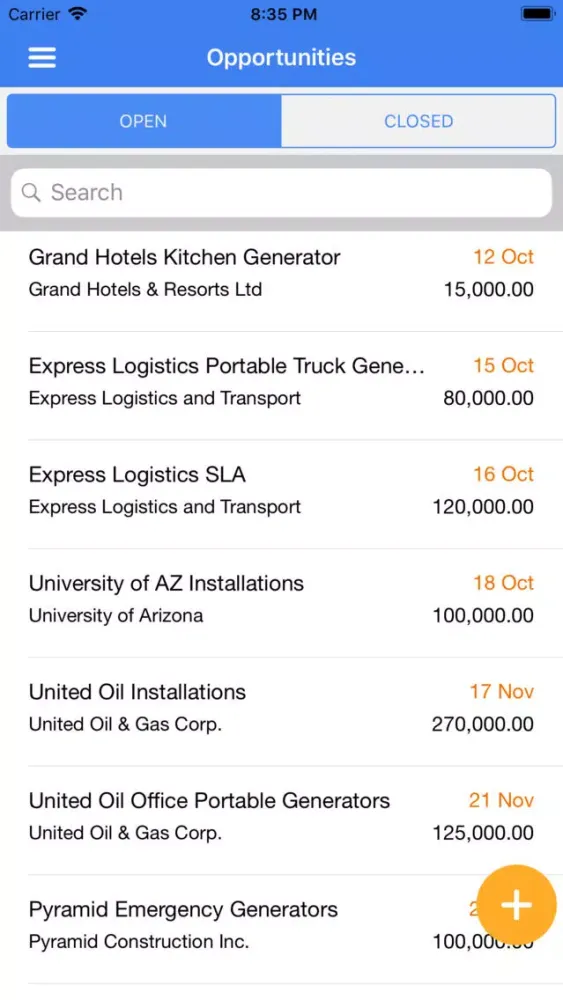The image size is (563, 1000).
Task: Tap the 17 Nov due date
Action: click(502, 692)
